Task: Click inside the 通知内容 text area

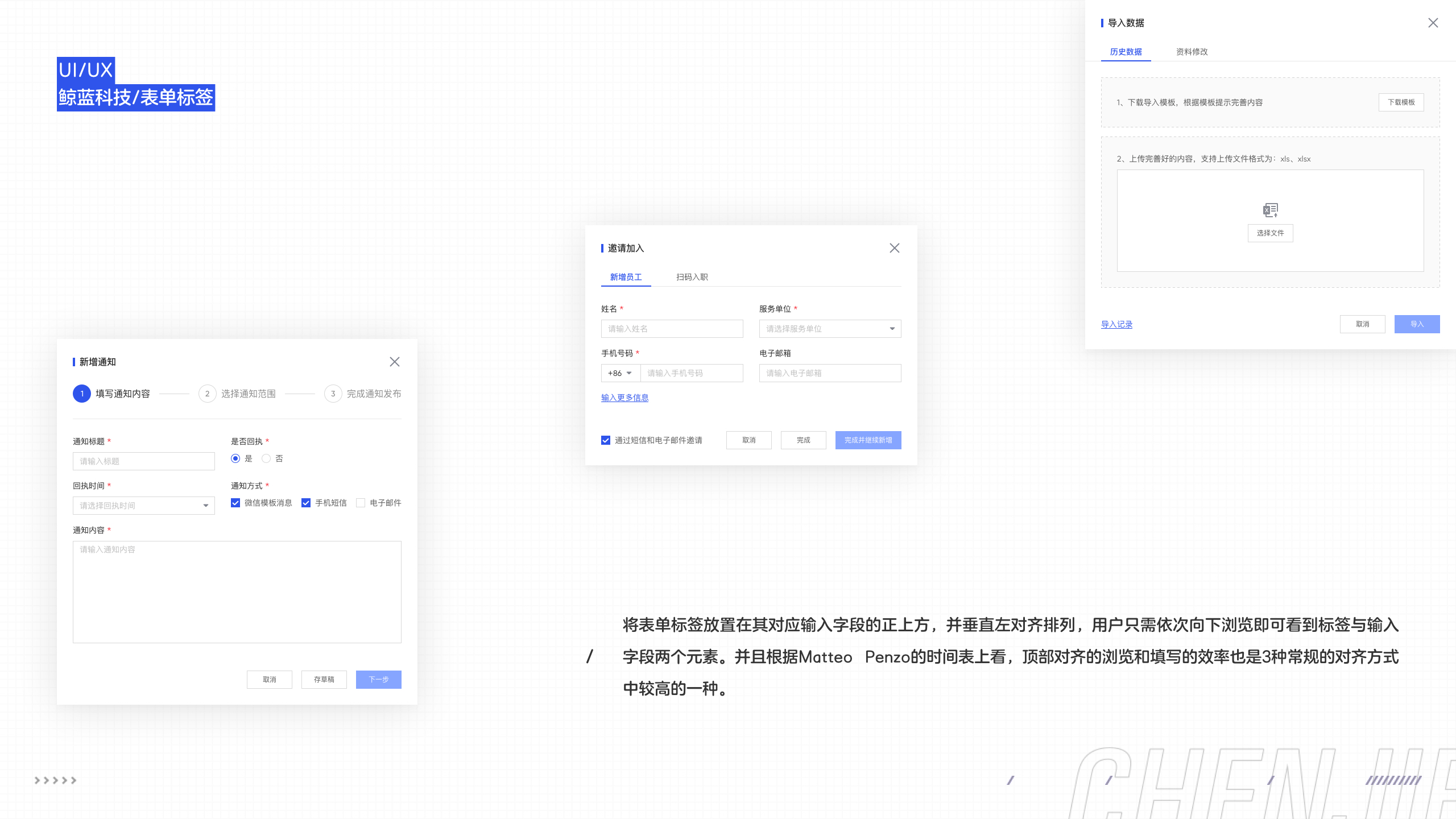Action: (237, 591)
